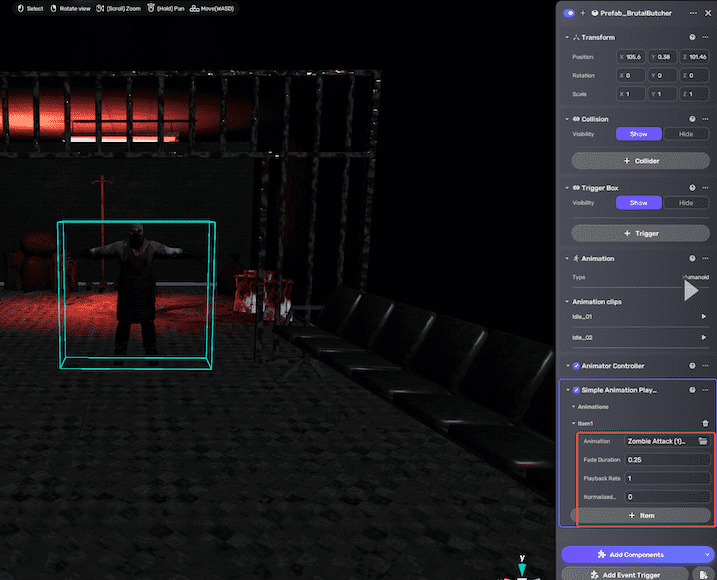Add a new Collider
The image size is (717, 580).
(641, 160)
